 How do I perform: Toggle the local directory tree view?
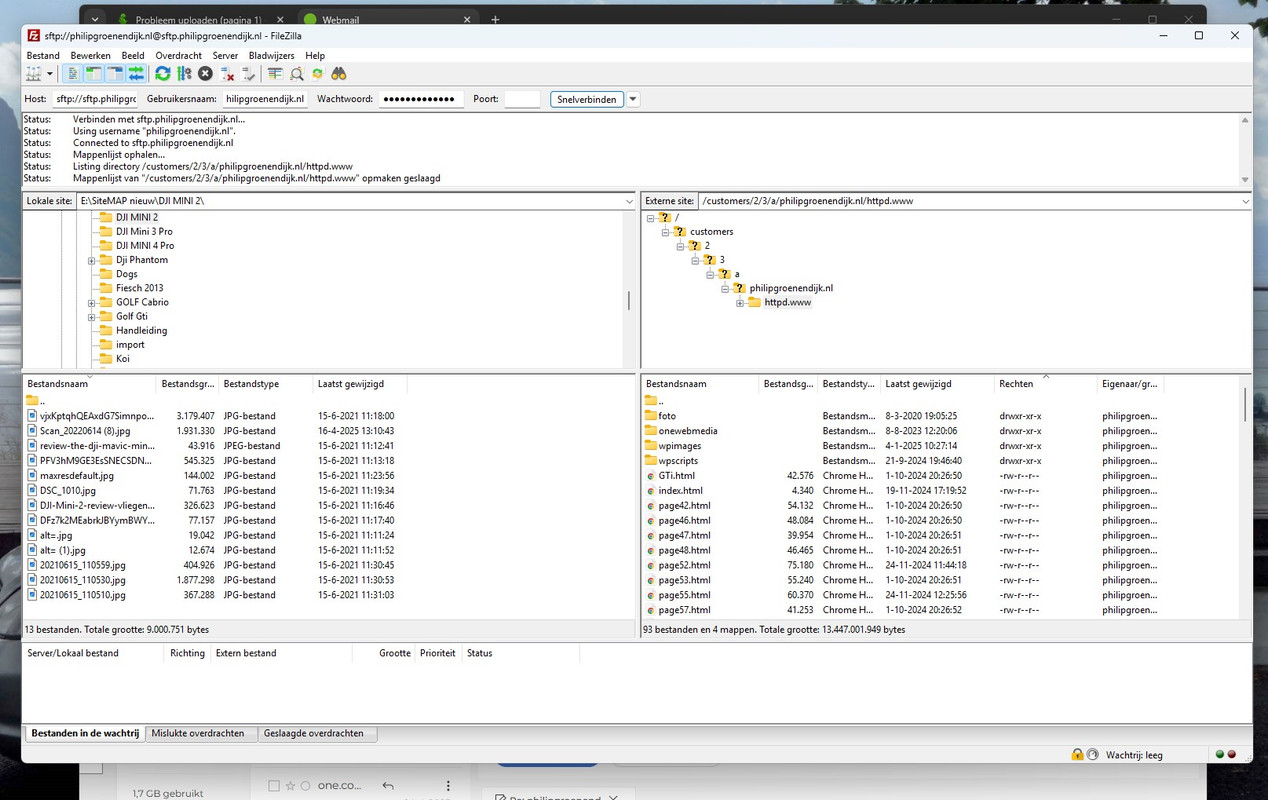94,74
